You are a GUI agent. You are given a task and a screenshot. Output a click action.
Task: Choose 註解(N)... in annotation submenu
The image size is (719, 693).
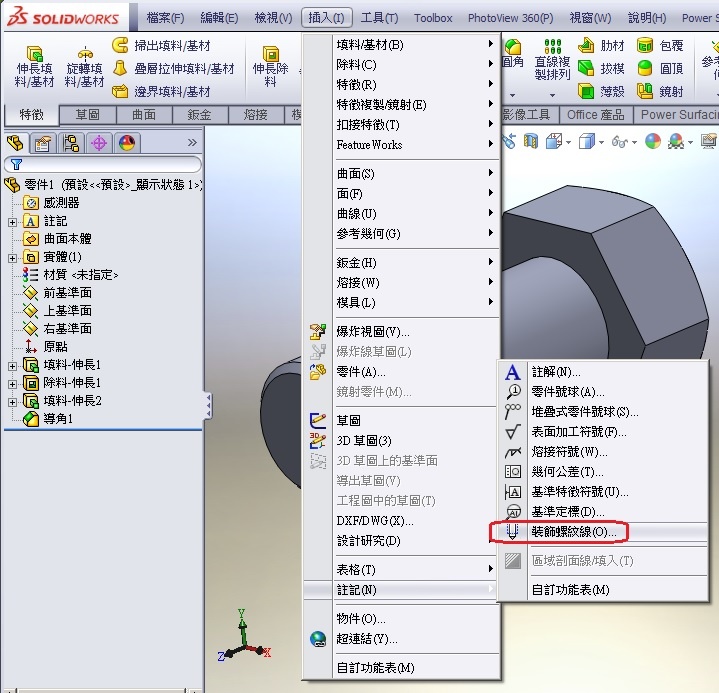click(556, 372)
